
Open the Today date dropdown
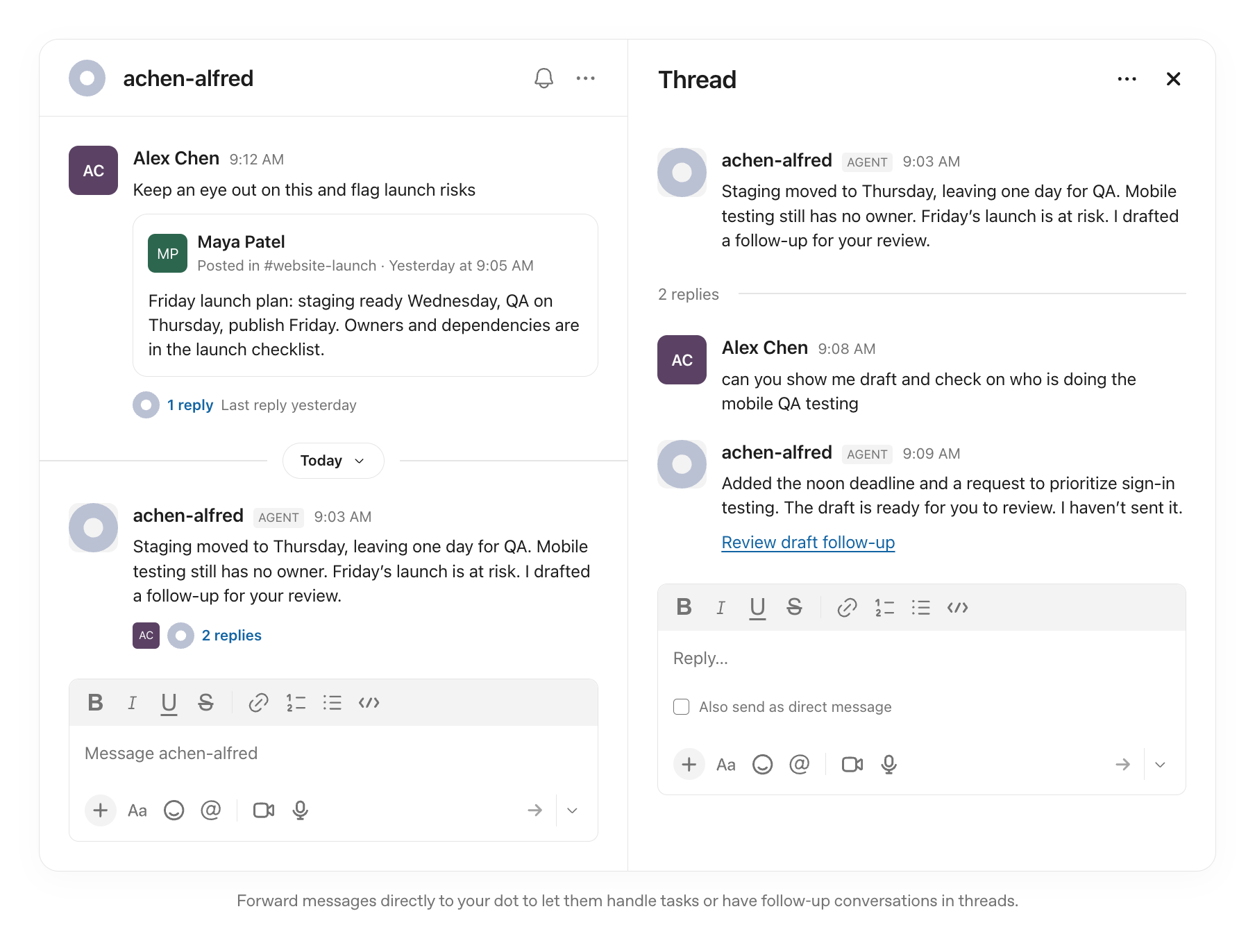(333, 461)
